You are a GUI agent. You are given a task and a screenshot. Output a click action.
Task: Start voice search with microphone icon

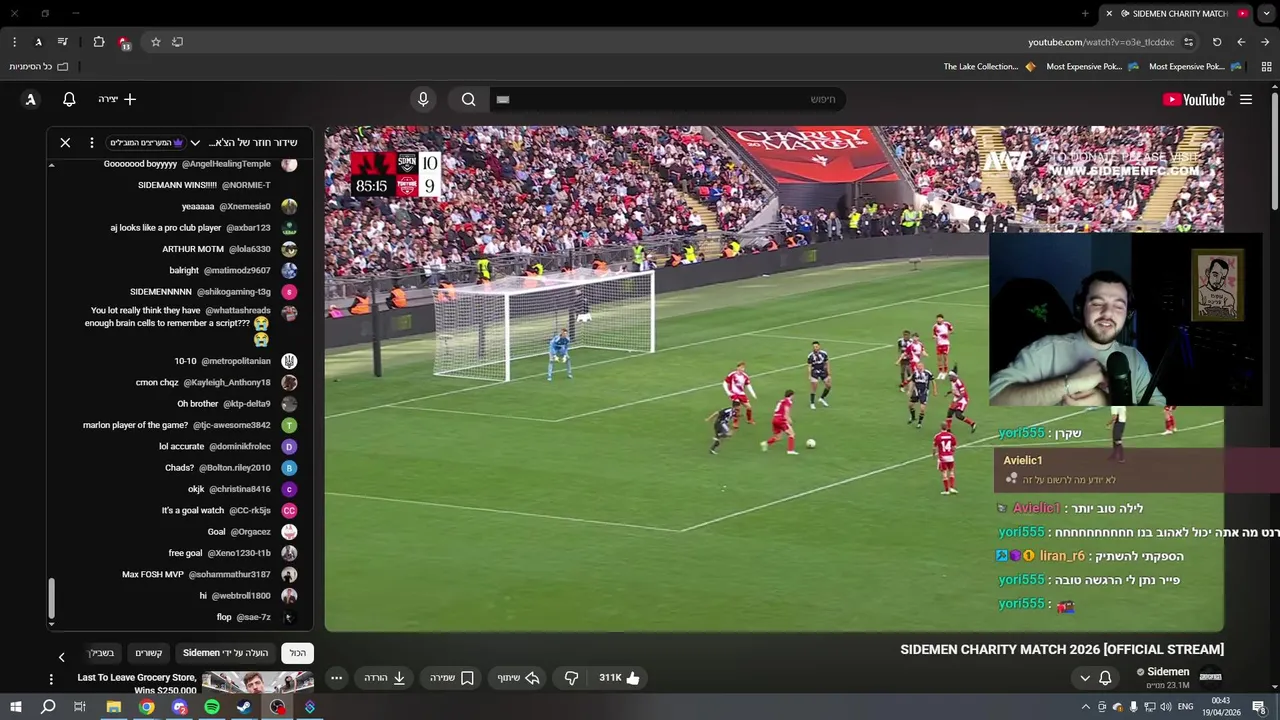point(423,99)
